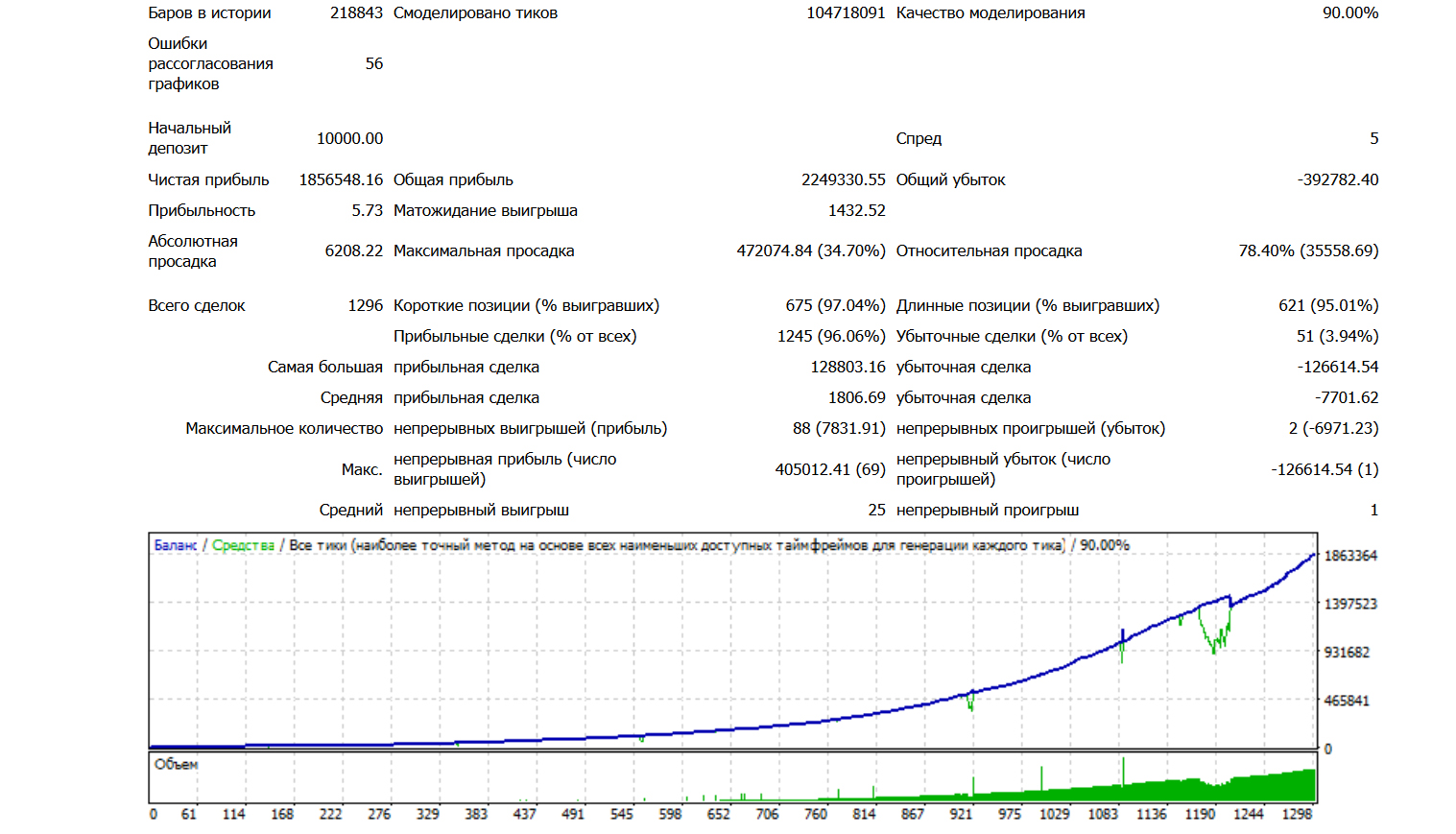The image size is (1456, 834).
Task: Select the Баров в истории label
Action: [x=209, y=12]
